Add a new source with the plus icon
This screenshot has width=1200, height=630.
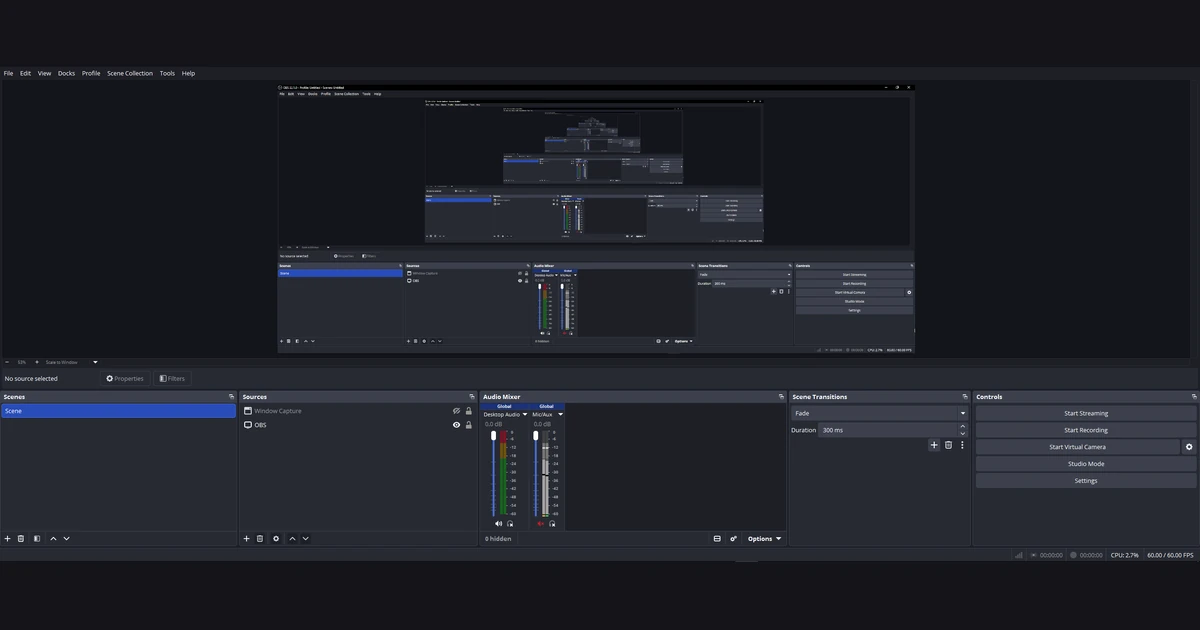tap(247, 538)
